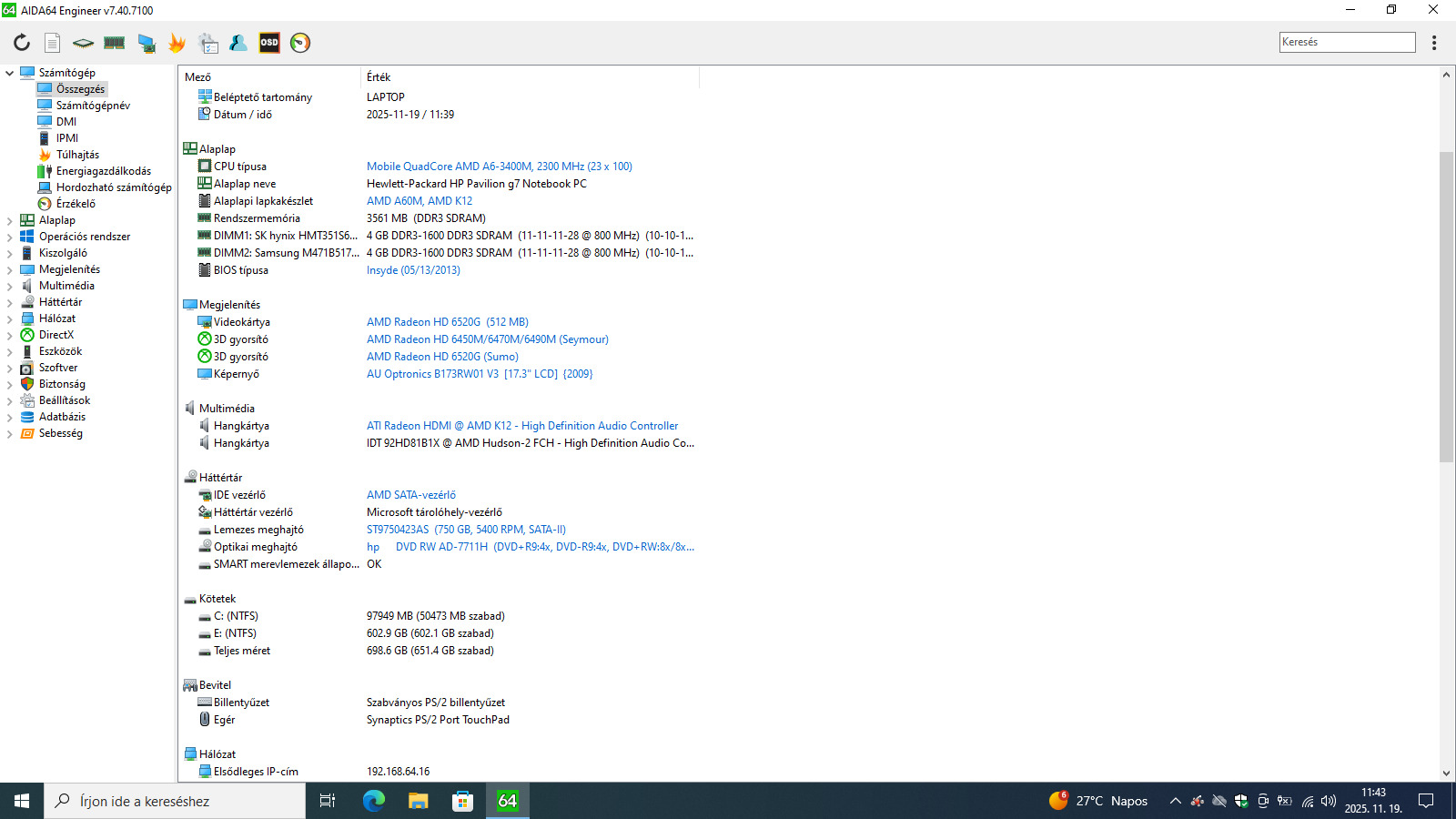Open the AMD Radeon HD 6520G (512 MB) link
Viewport: 1456px width, 819px height.
pyautogui.click(x=448, y=322)
